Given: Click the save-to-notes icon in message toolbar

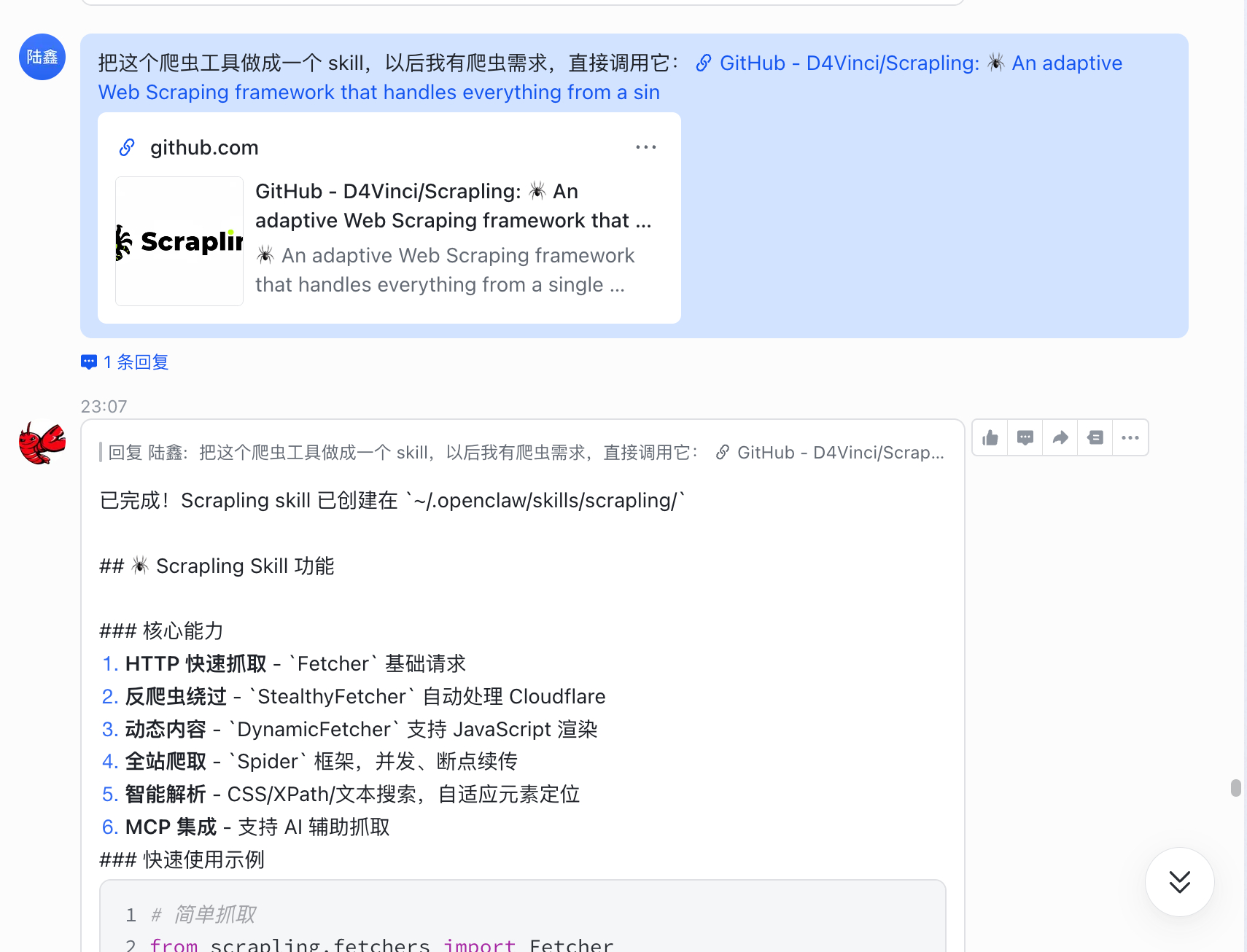Looking at the screenshot, I should 1095,437.
